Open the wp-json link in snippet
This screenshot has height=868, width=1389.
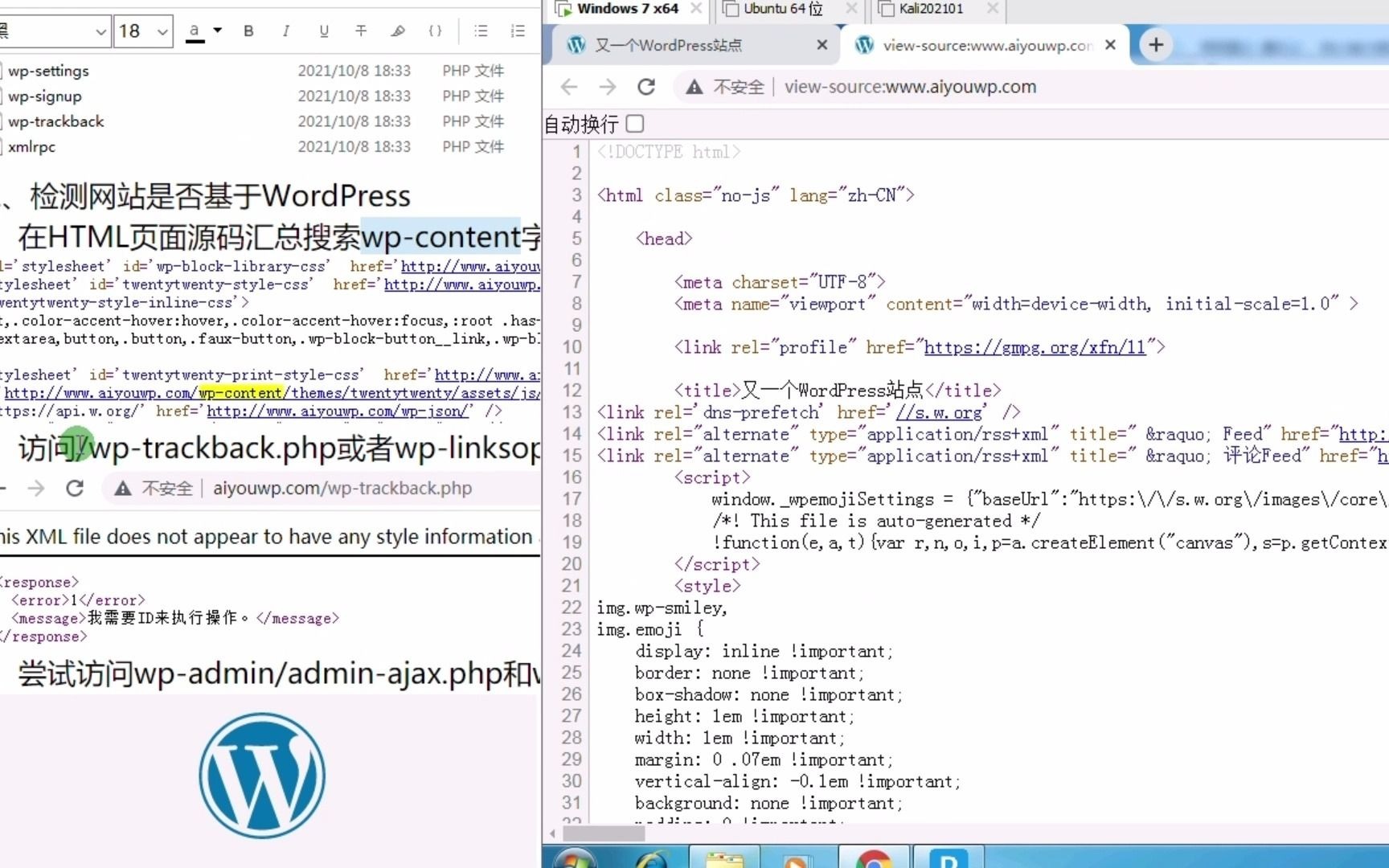[x=338, y=411]
